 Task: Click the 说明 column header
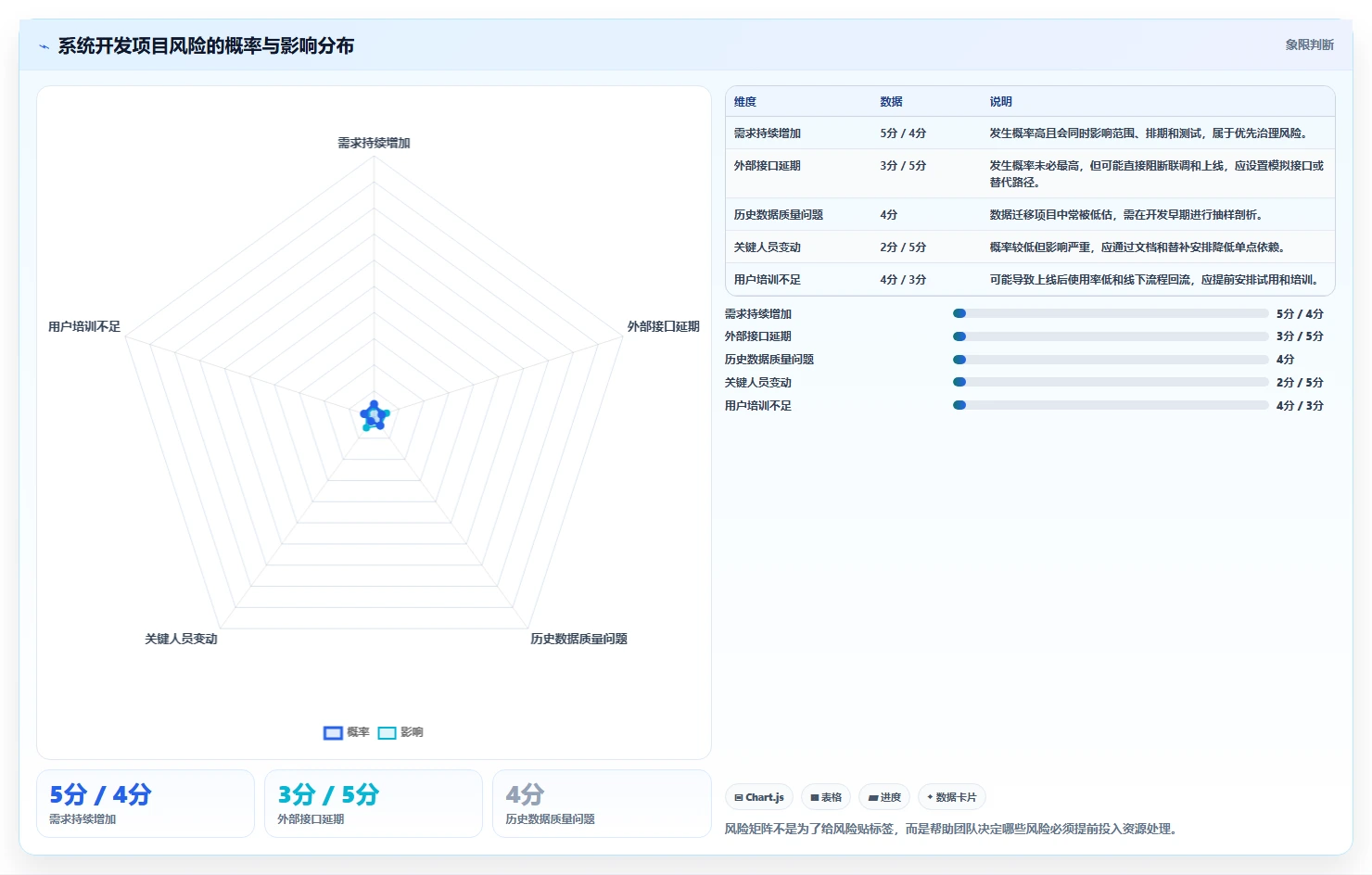pyautogui.click(x=1000, y=102)
